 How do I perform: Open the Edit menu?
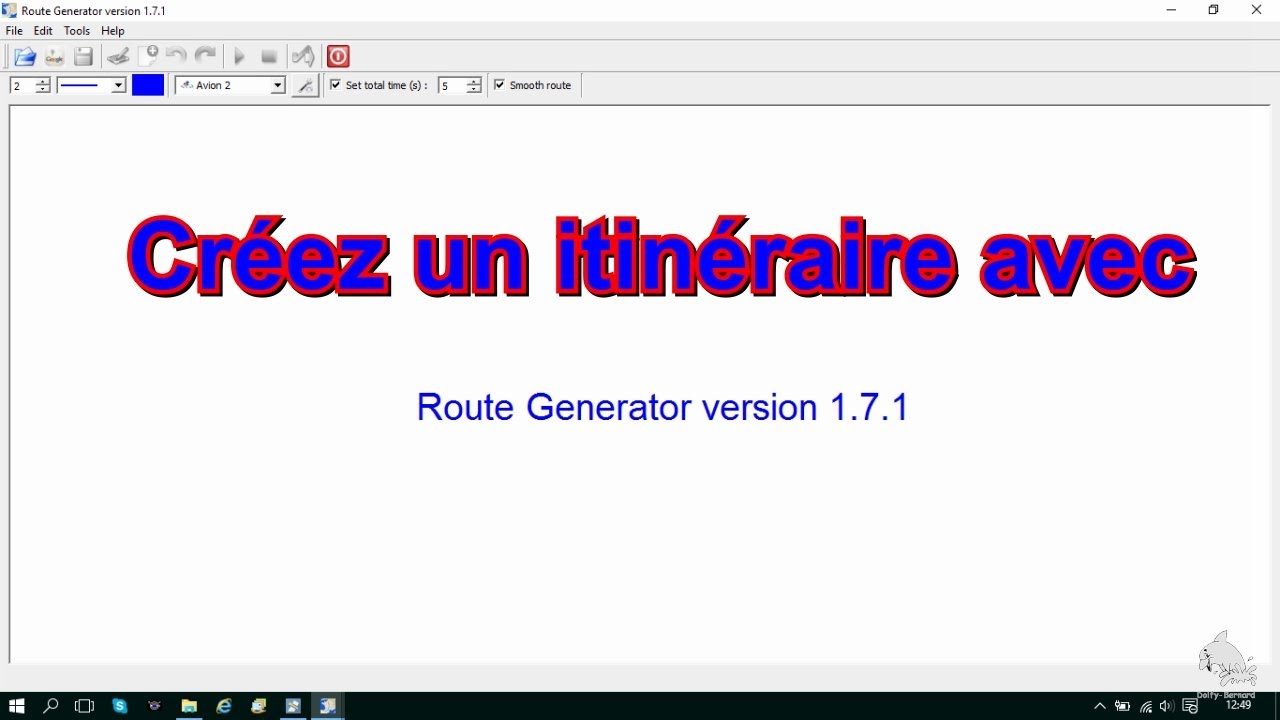pos(43,31)
